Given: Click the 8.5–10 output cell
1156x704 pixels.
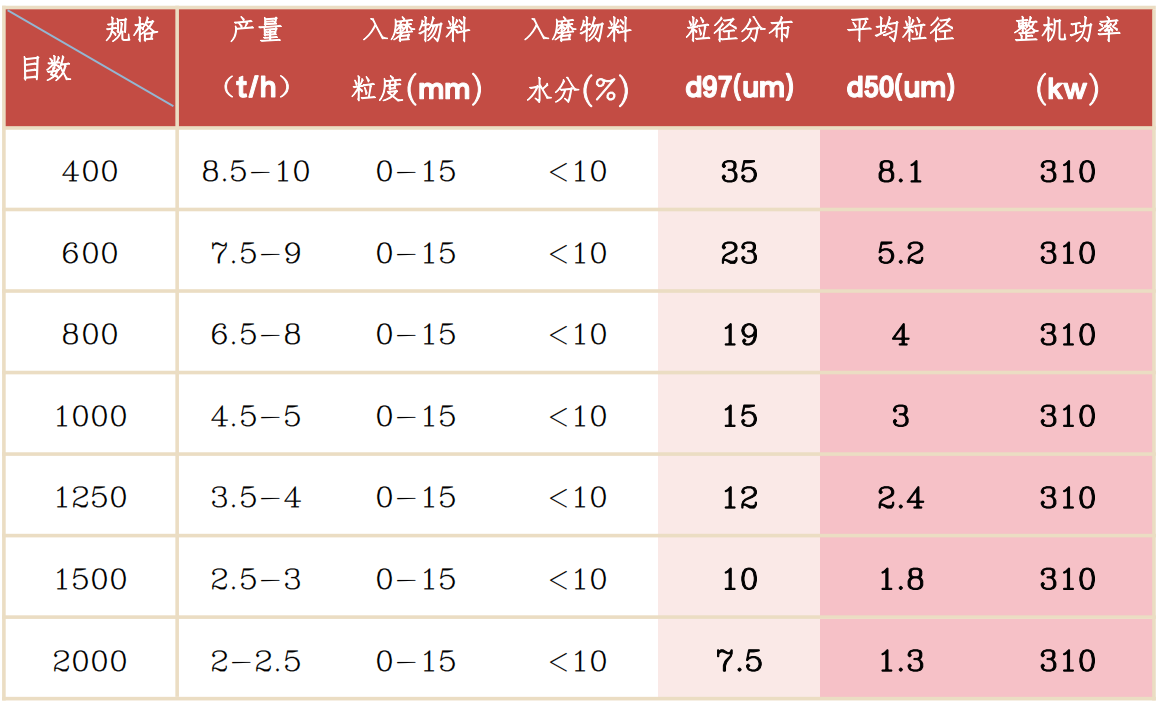Looking at the screenshot, I should pyautogui.click(x=256, y=172).
